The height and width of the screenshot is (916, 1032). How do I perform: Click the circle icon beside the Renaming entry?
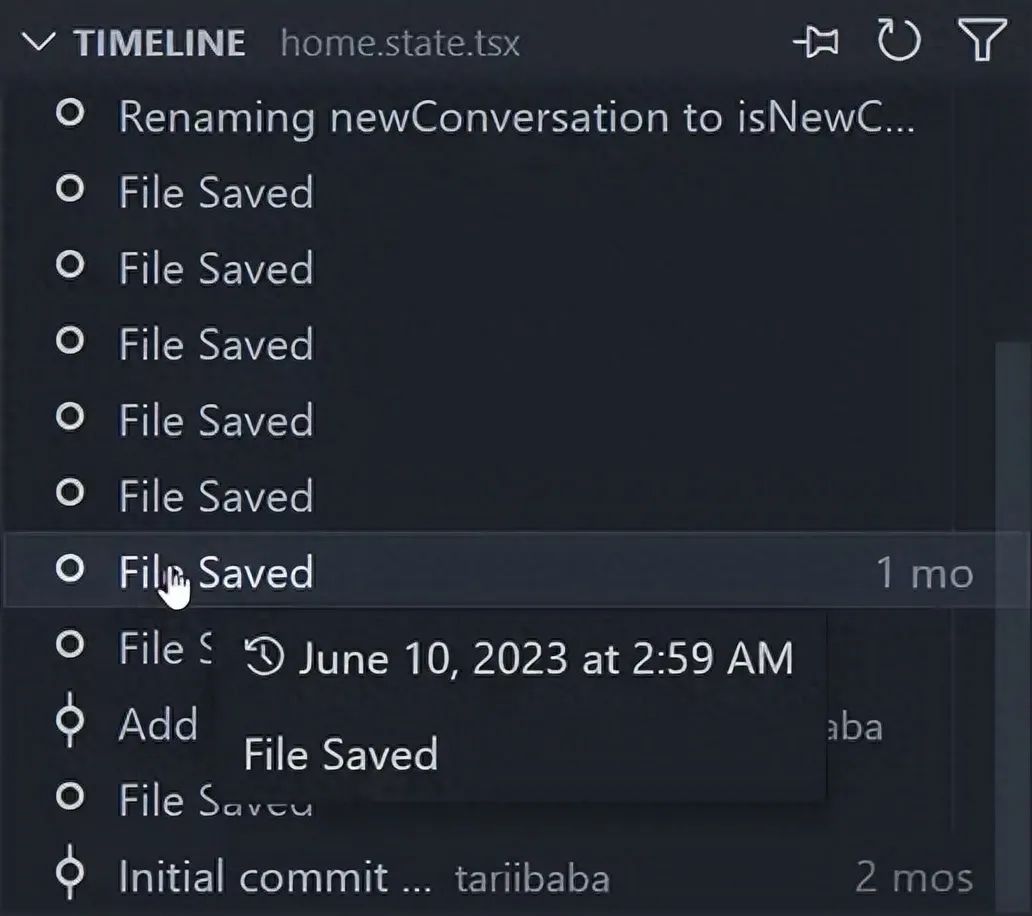69,115
